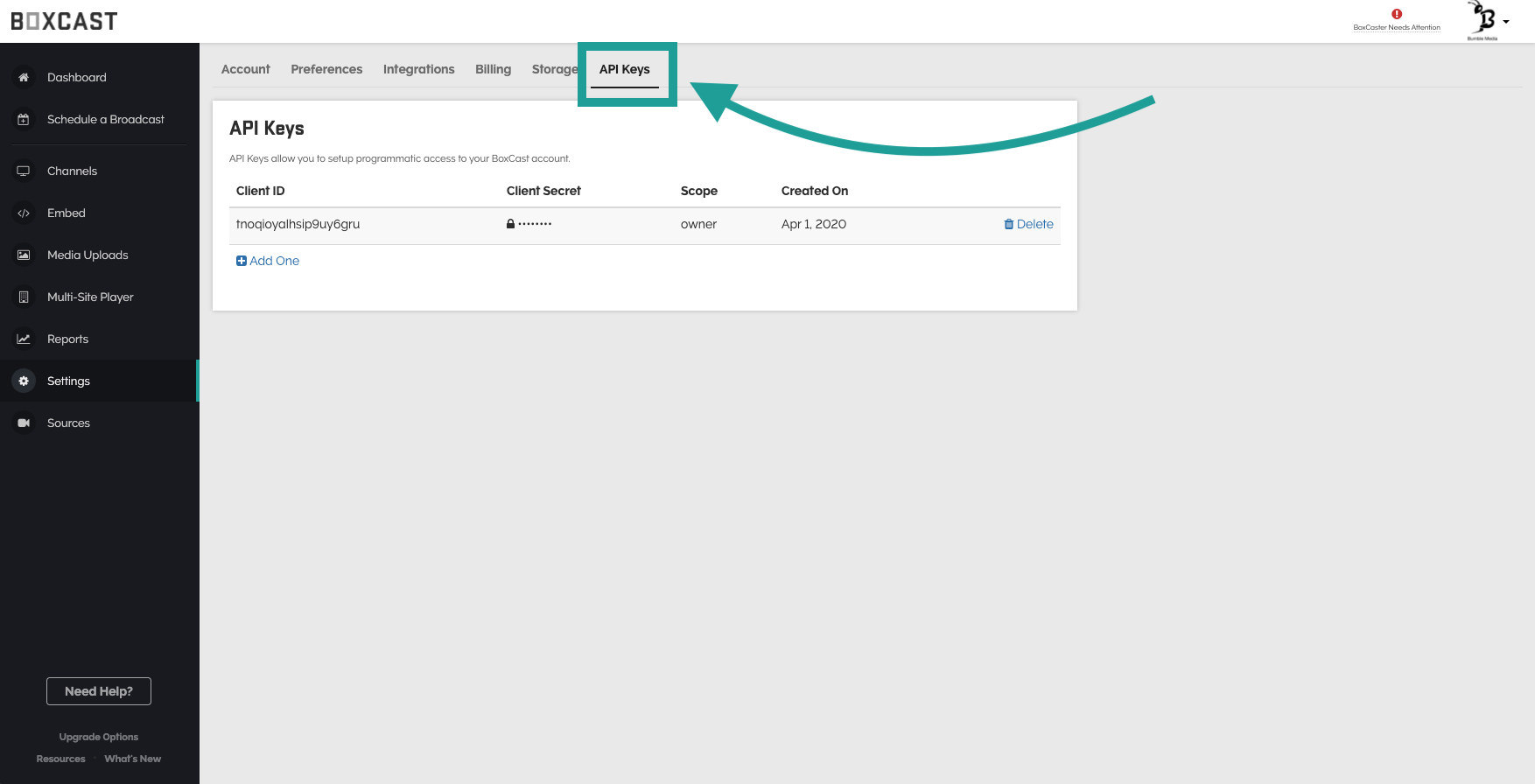Add a new API key
This screenshot has height=784, width=1535.
[x=268, y=261]
